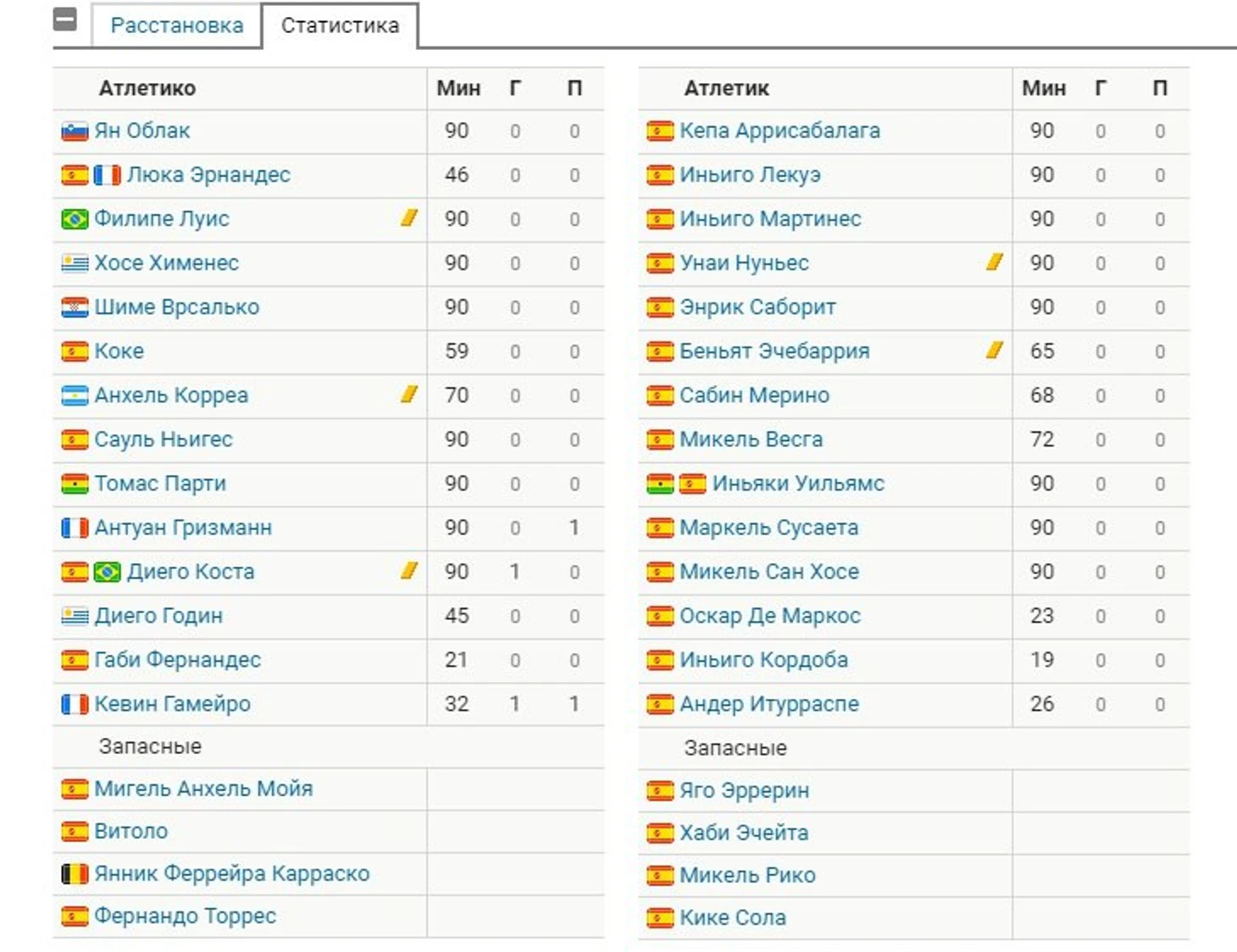Click the France flag beside Люка Эрнандес
This screenshot has height=952, width=1237.
click(x=108, y=175)
